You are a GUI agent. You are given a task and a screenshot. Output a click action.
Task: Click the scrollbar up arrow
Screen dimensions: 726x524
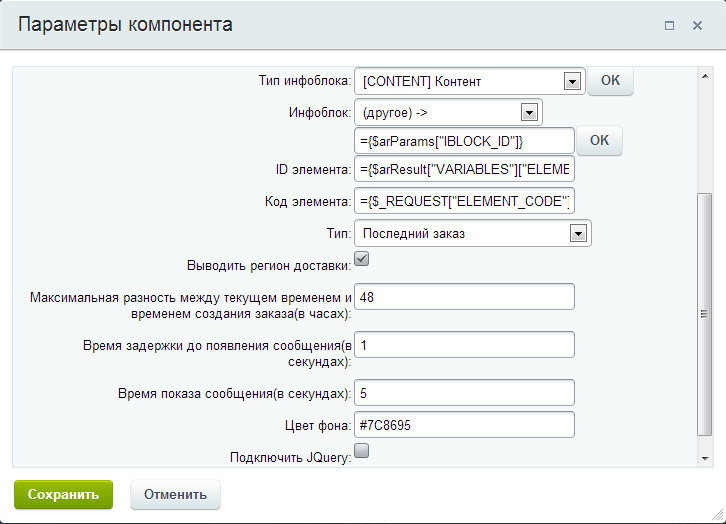coord(705,76)
